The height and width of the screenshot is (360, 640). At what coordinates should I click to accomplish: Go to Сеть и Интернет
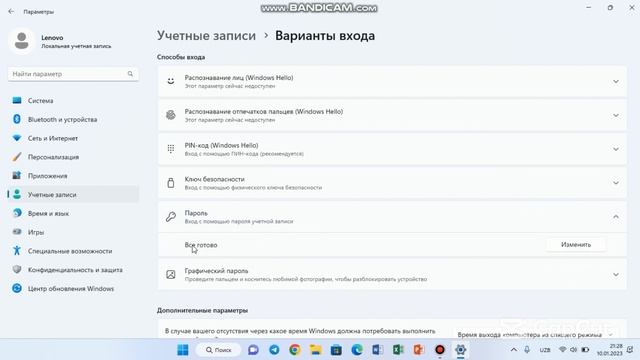pyautogui.click(x=73, y=138)
